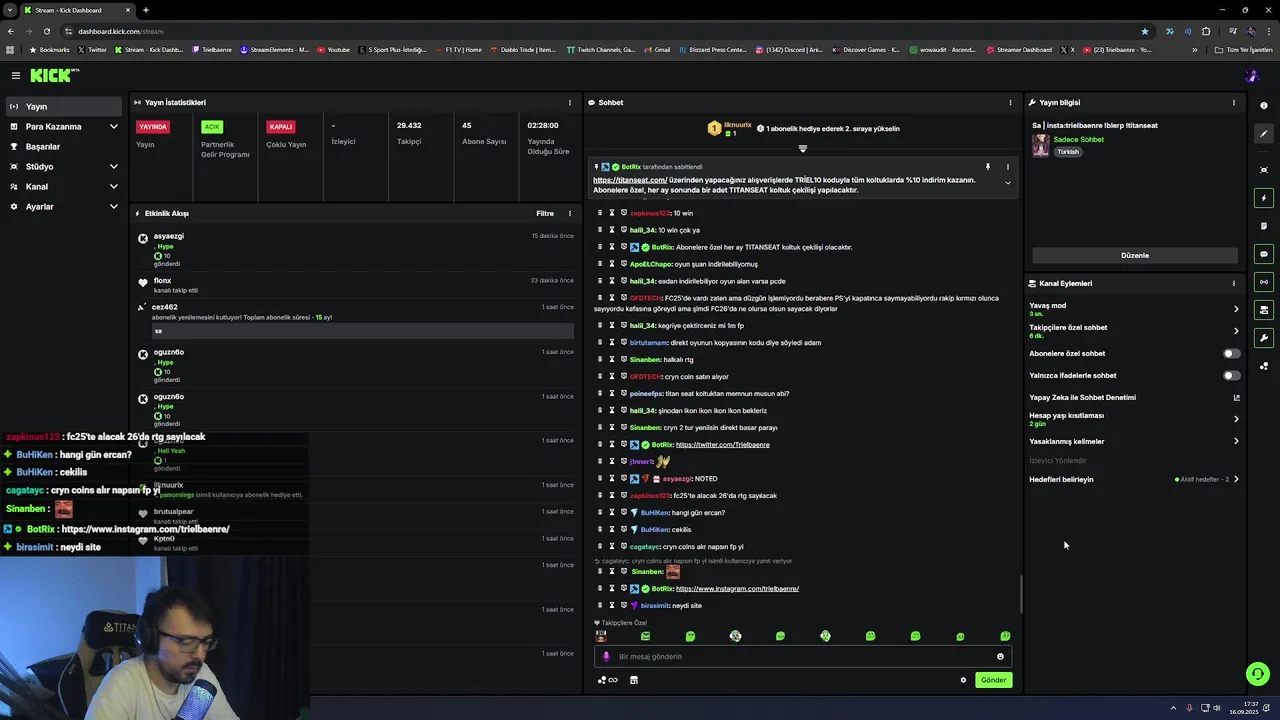Open Youtube bookmark in bookmarks bar
The width and height of the screenshot is (1280, 720).
[334, 49]
